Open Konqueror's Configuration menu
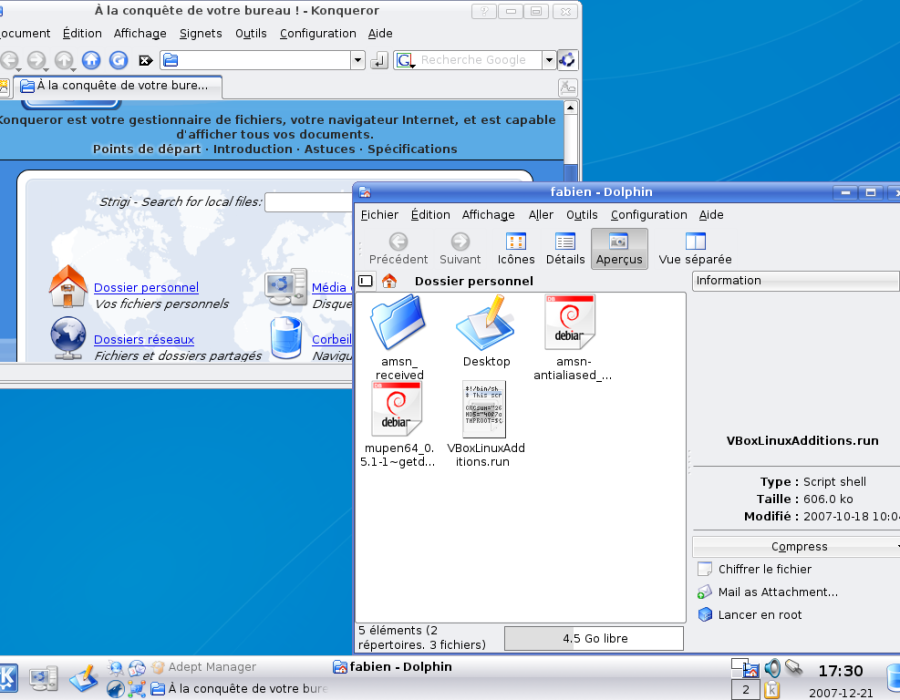Viewport: 900px width, 700px height. tap(318, 33)
